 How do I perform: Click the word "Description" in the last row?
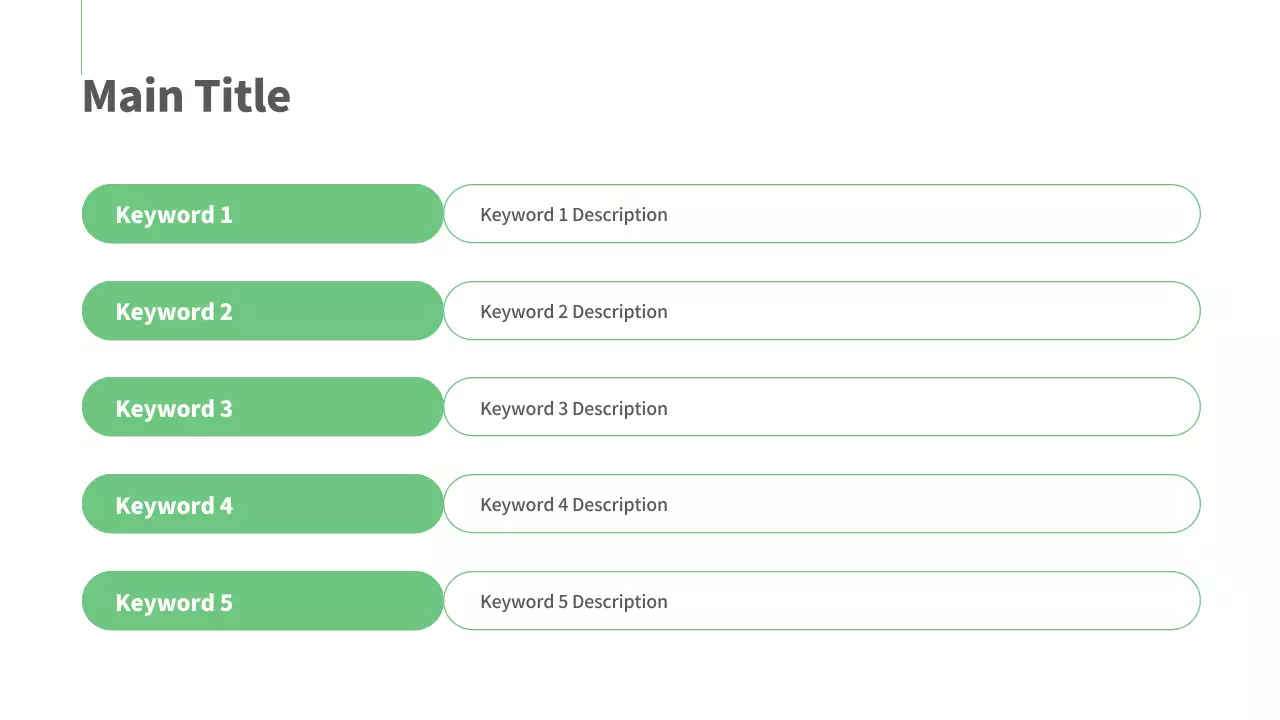(619, 602)
